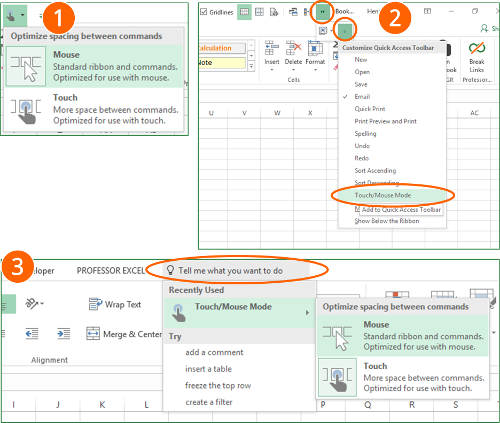The image size is (500, 423).
Task: Click the Insert cells icon
Action: click(x=272, y=49)
